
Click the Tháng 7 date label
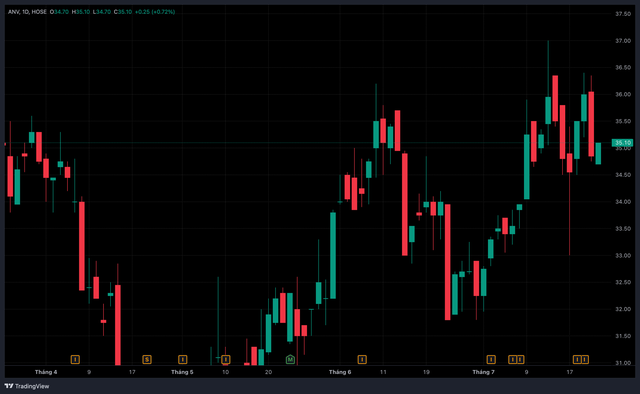pos(484,372)
